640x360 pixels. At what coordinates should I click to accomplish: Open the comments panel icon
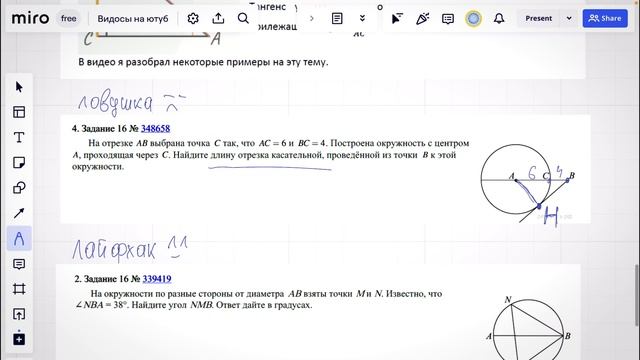coord(448,19)
